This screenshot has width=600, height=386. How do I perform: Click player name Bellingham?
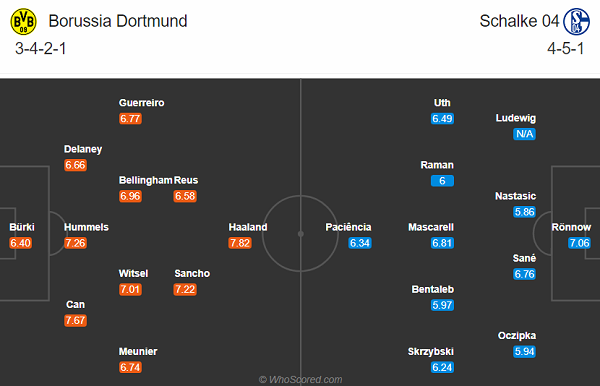pos(145,180)
